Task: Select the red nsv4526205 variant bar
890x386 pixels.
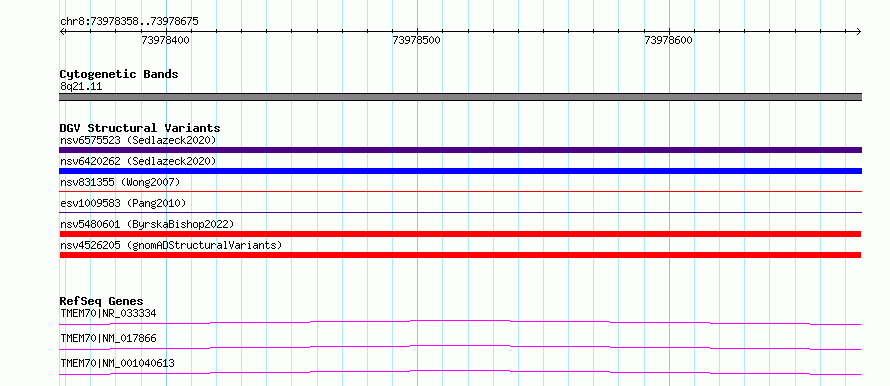Action: tap(460, 255)
